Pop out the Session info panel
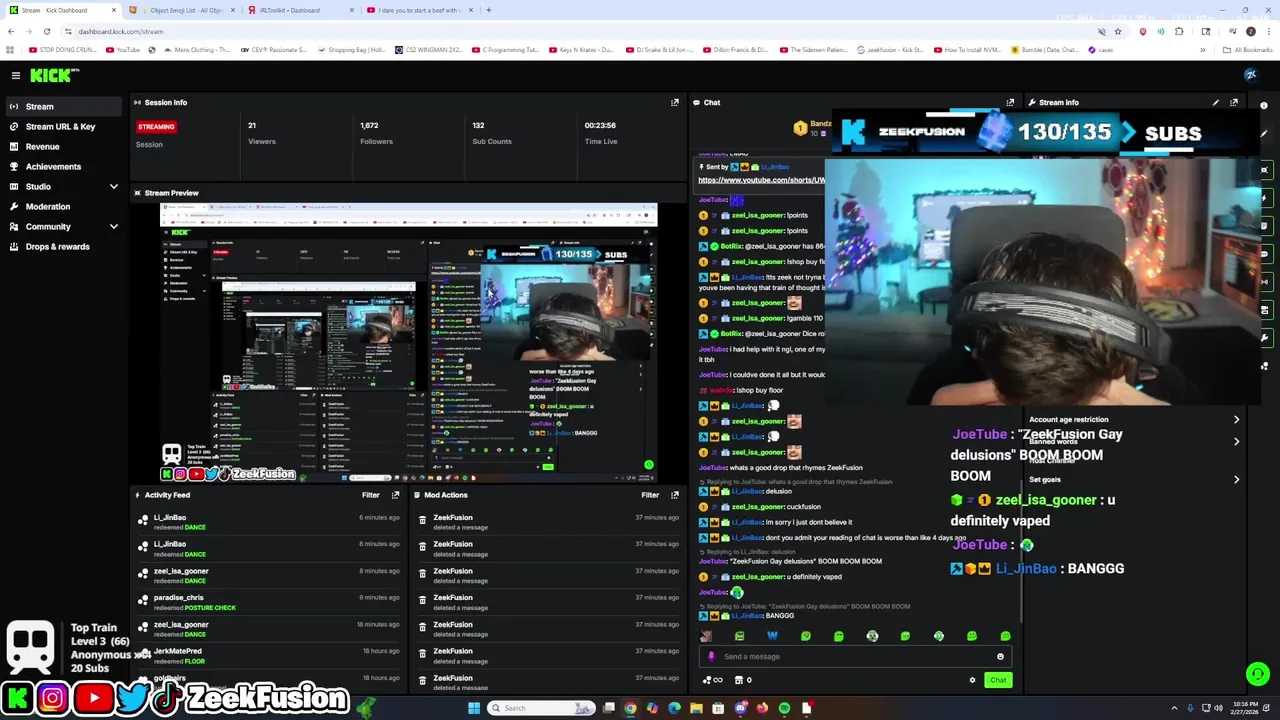The width and height of the screenshot is (1280, 720). point(675,102)
